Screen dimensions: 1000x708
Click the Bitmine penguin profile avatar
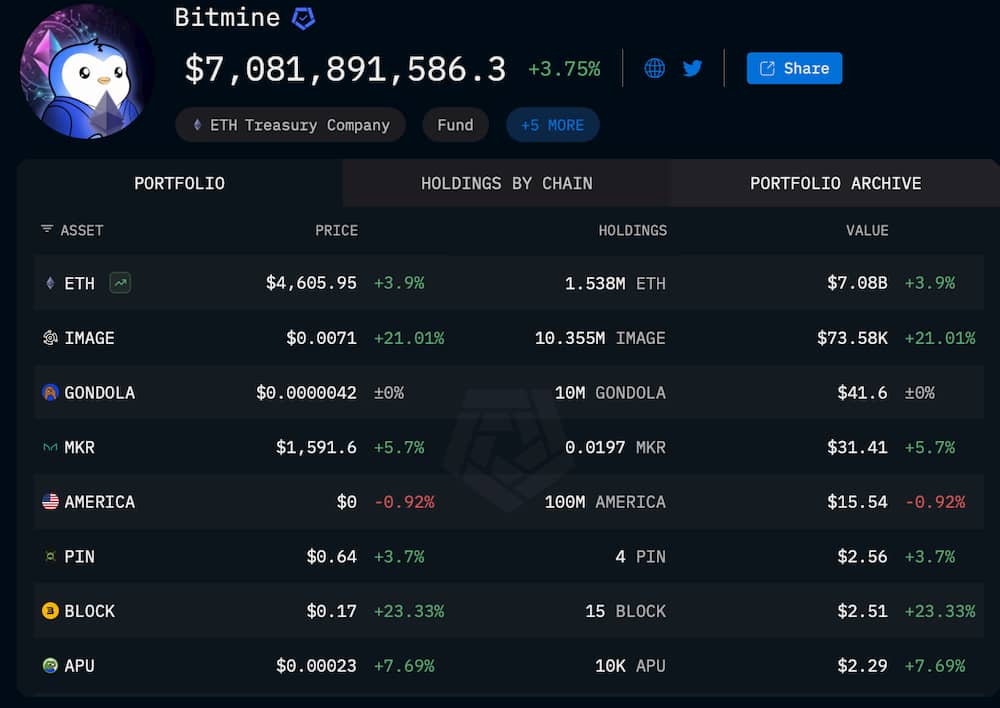click(x=87, y=72)
